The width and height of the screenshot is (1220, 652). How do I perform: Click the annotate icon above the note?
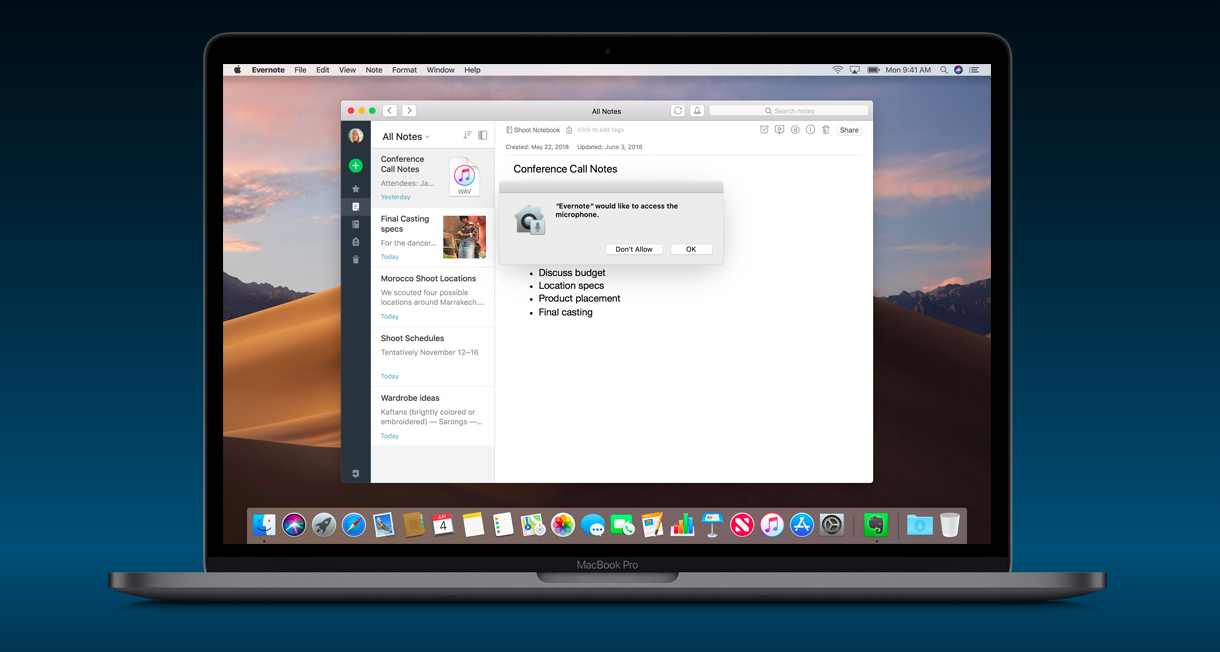[x=795, y=130]
